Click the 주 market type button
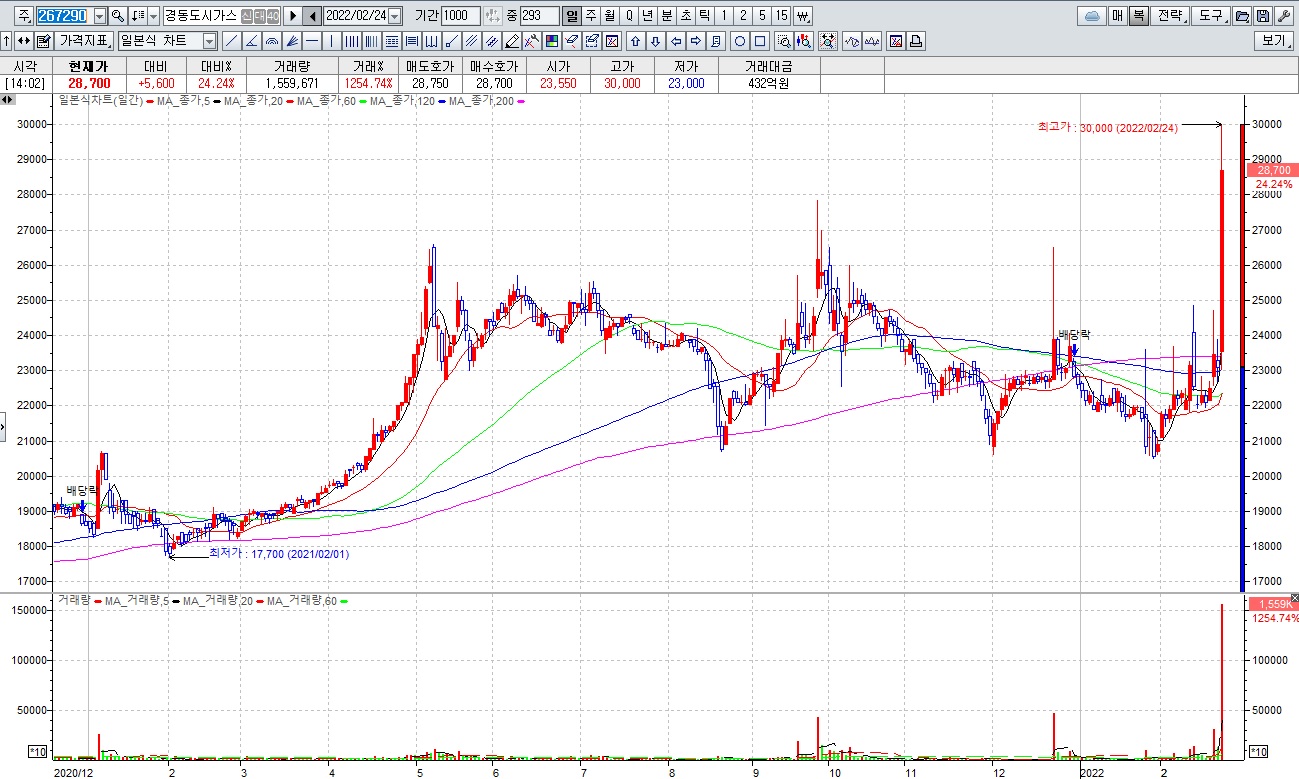Screen dimensions: 1299x779 [x=24, y=16]
